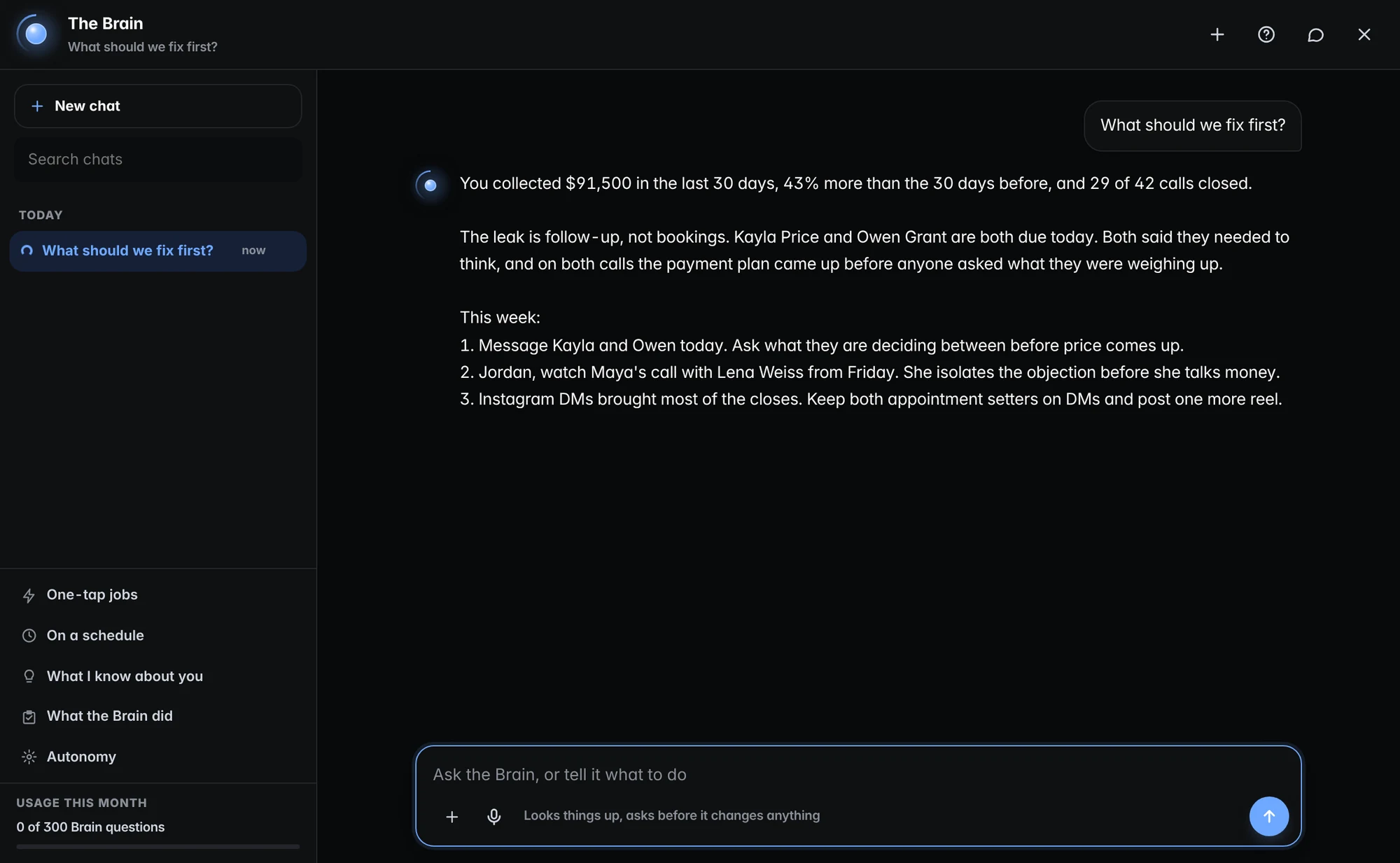Click the line '2. Jordan, watch Maya's call'
Screen dimensions: 1400x863
[869, 372]
